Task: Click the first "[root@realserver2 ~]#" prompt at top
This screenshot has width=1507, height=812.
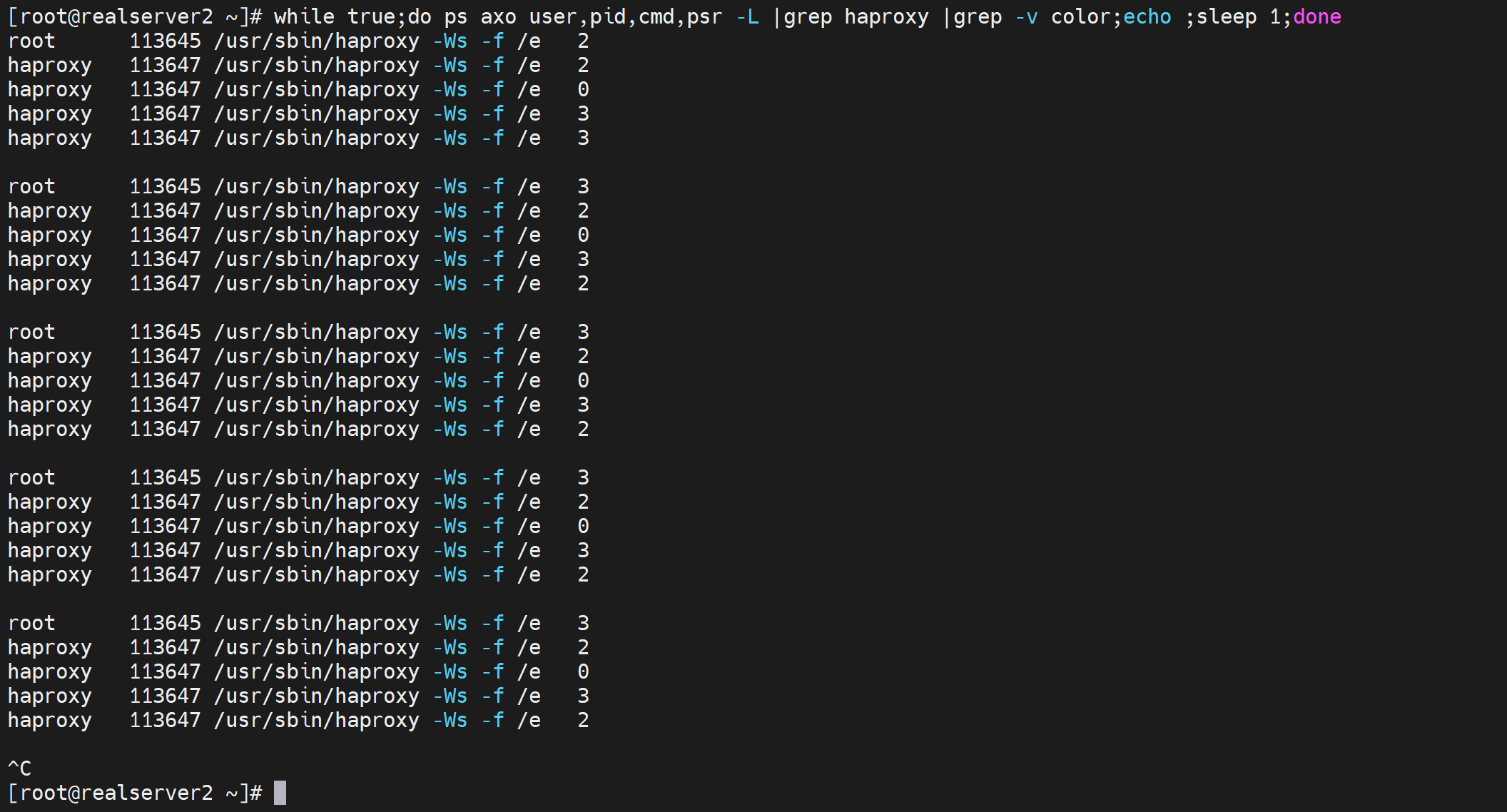Action: (x=135, y=16)
